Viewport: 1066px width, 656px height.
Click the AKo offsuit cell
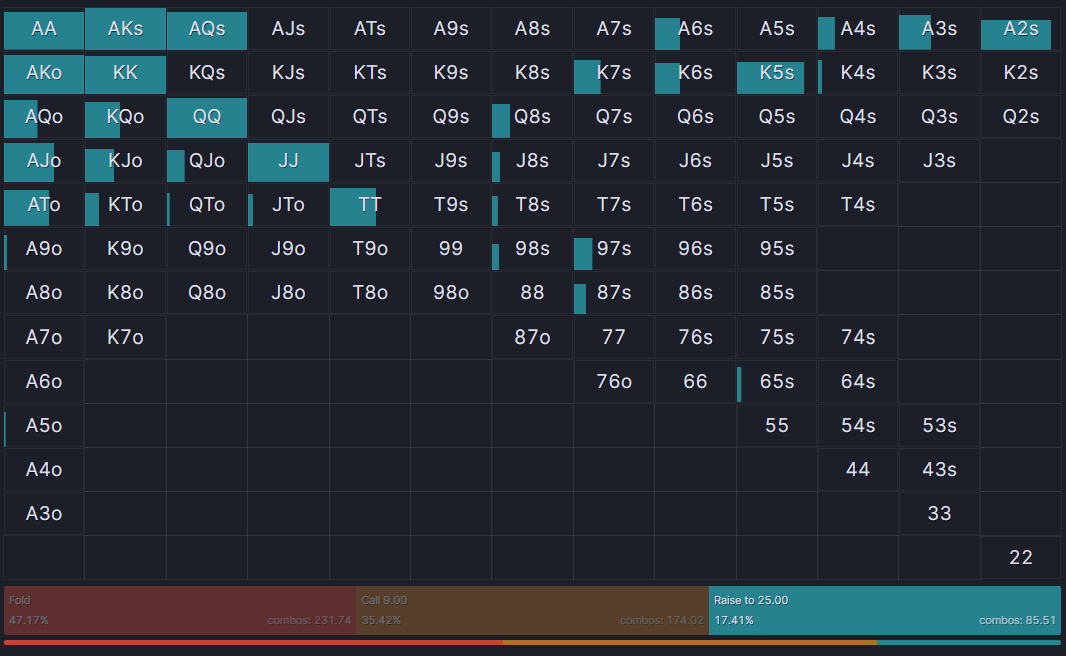[x=44, y=73]
